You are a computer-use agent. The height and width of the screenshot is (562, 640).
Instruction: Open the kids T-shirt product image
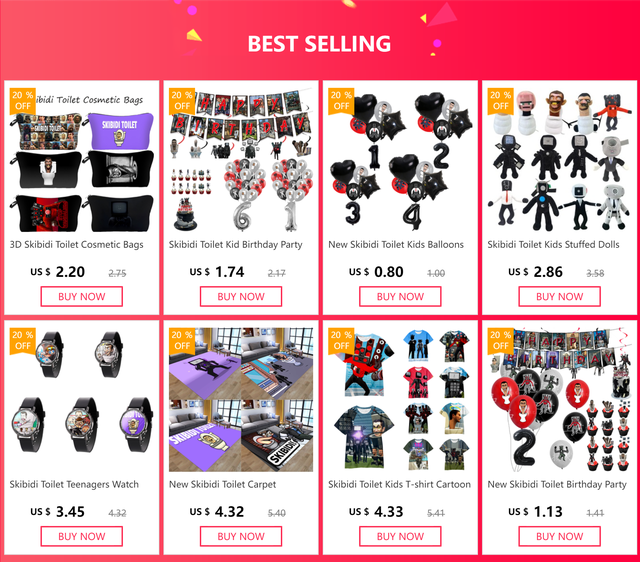click(400, 400)
